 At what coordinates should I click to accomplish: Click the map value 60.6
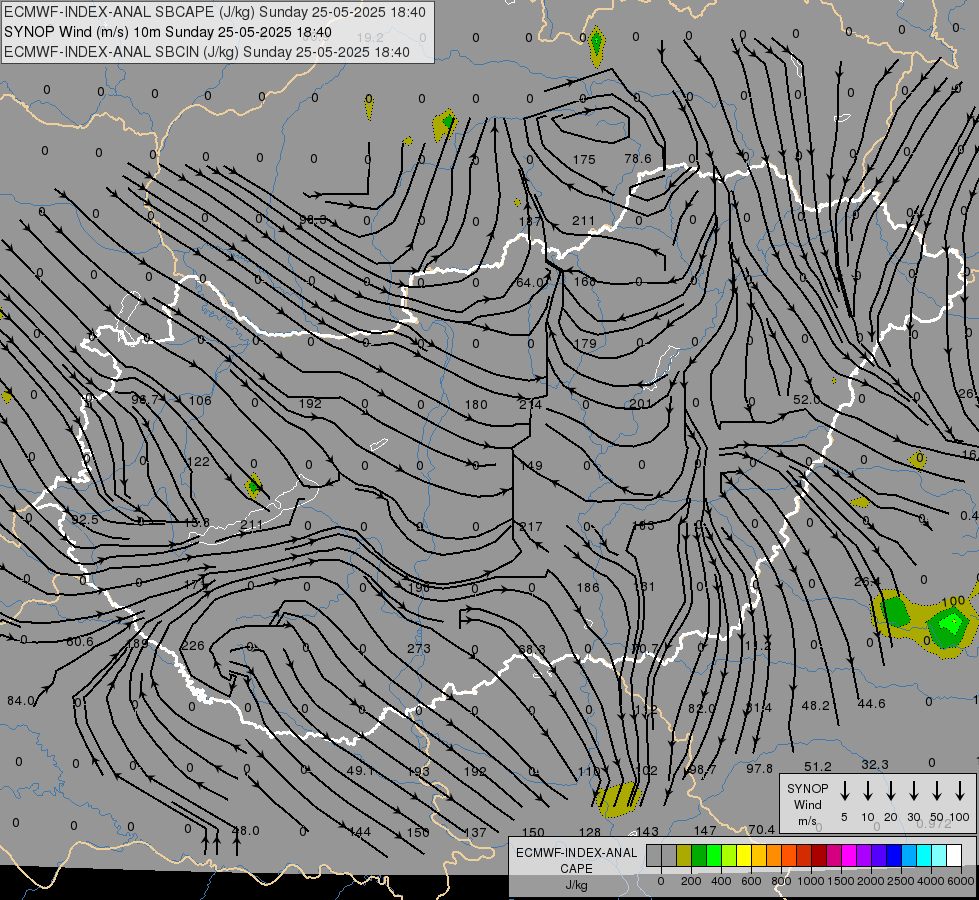(79, 641)
